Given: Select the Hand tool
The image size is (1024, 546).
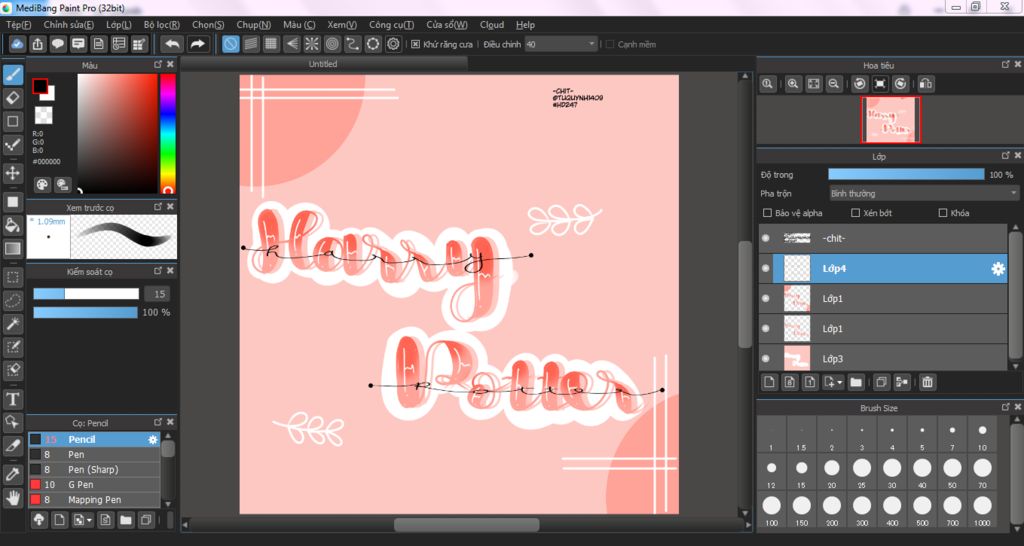Looking at the screenshot, I should pos(12,498).
